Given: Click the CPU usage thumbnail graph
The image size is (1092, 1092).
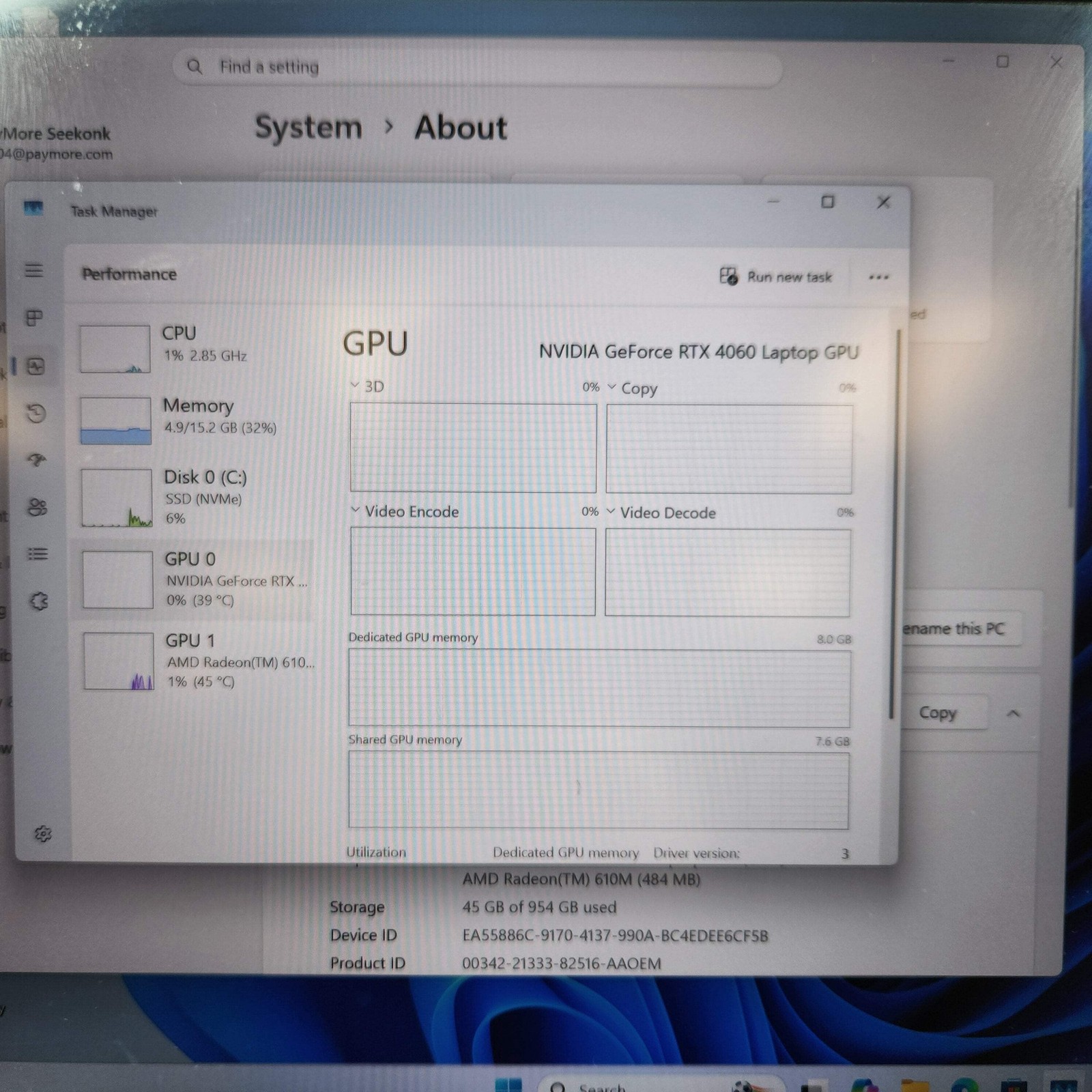Looking at the screenshot, I should 115,349.
